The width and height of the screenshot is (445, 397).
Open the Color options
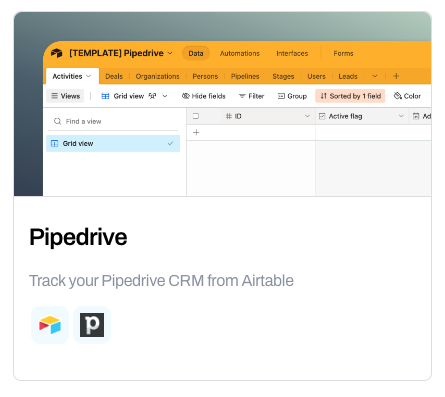407,96
